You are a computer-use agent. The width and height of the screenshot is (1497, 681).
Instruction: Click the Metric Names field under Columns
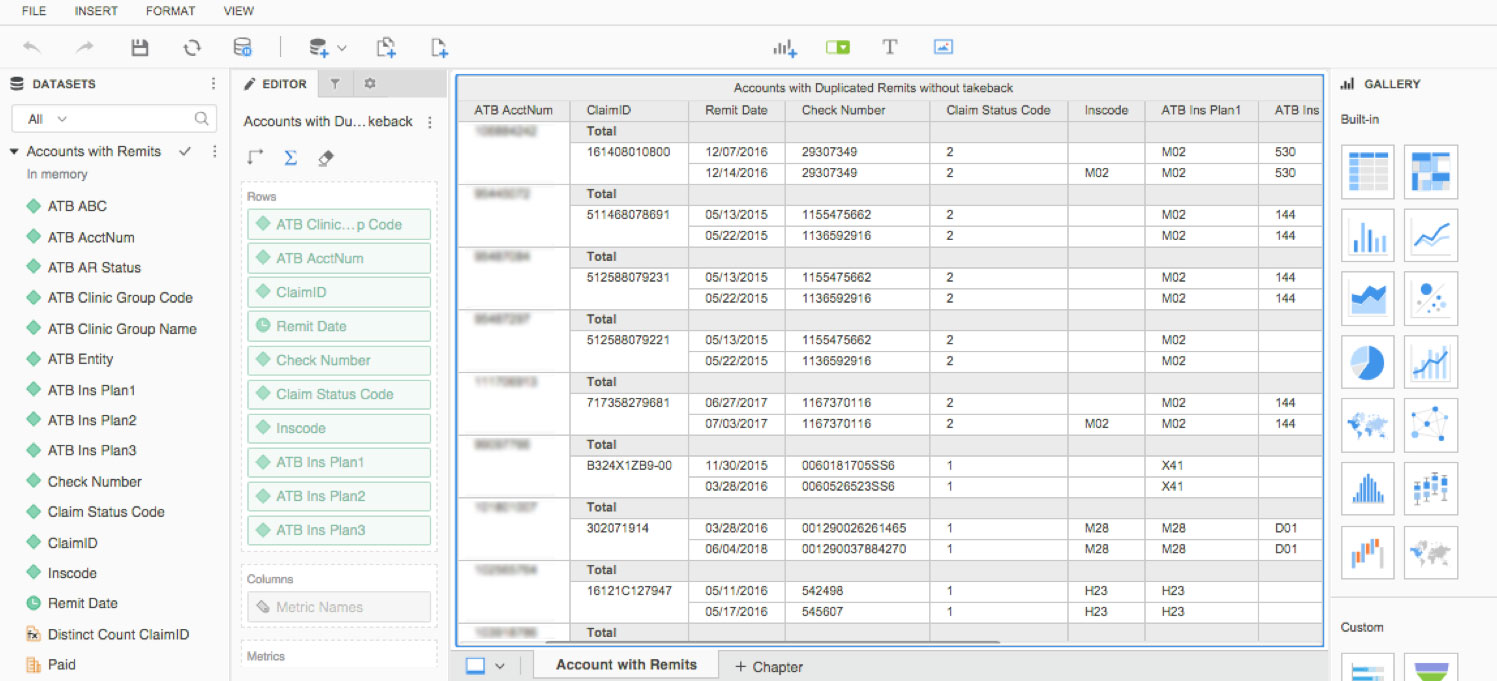tap(338, 607)
